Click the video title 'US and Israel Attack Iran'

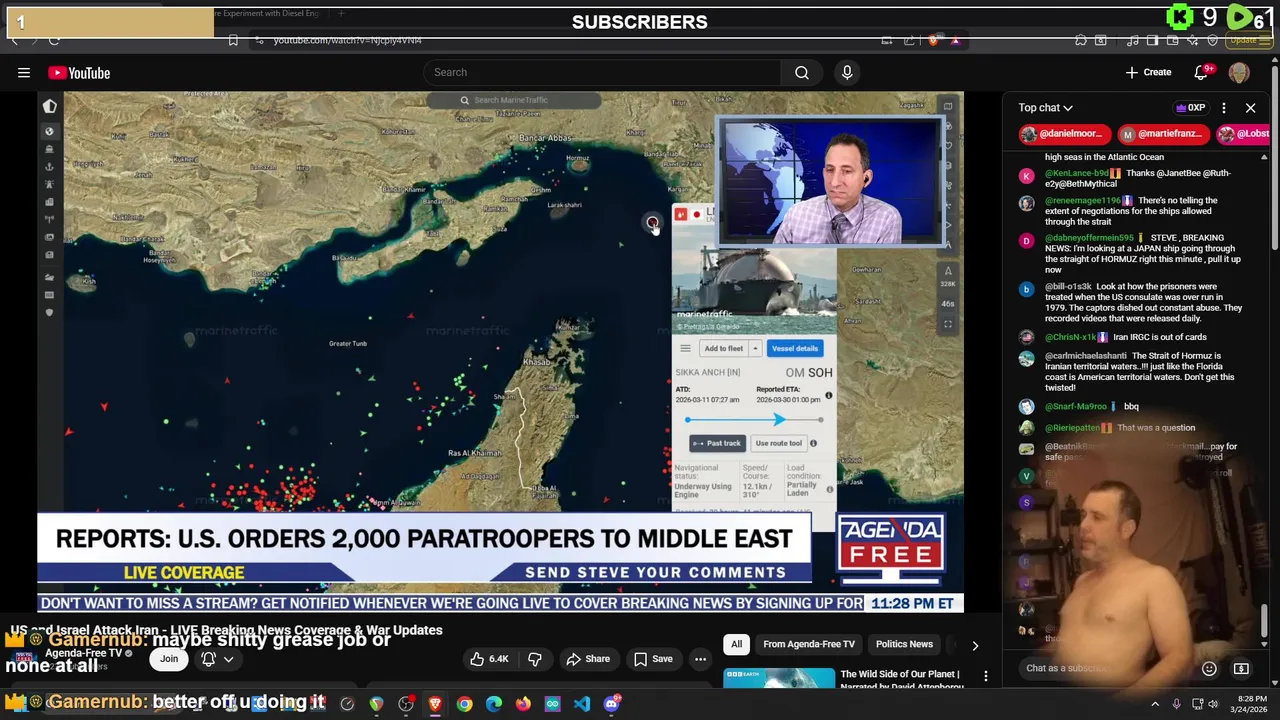tap(226, 630)
